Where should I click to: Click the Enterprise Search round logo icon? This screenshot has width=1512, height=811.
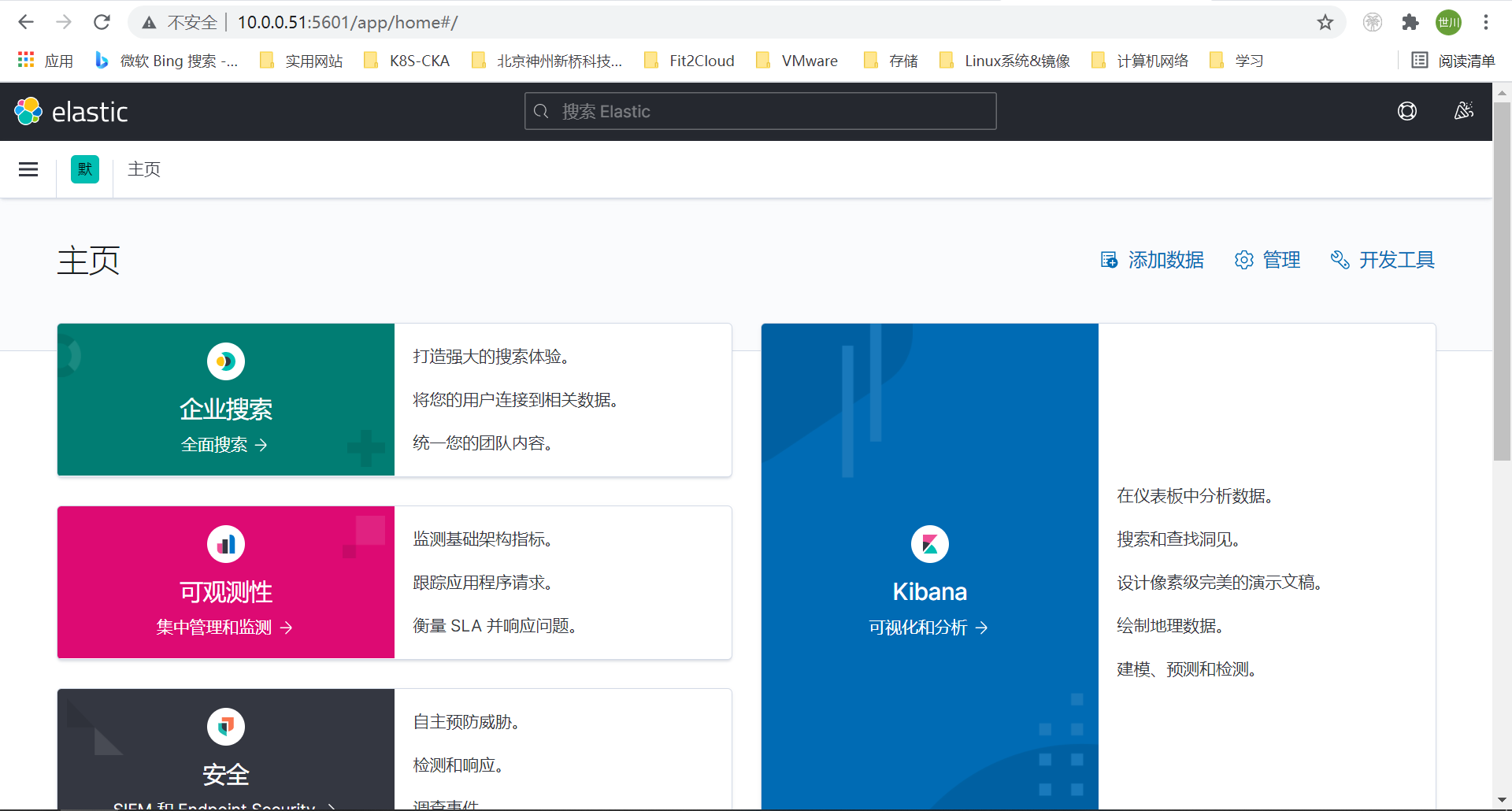[226, 361]
